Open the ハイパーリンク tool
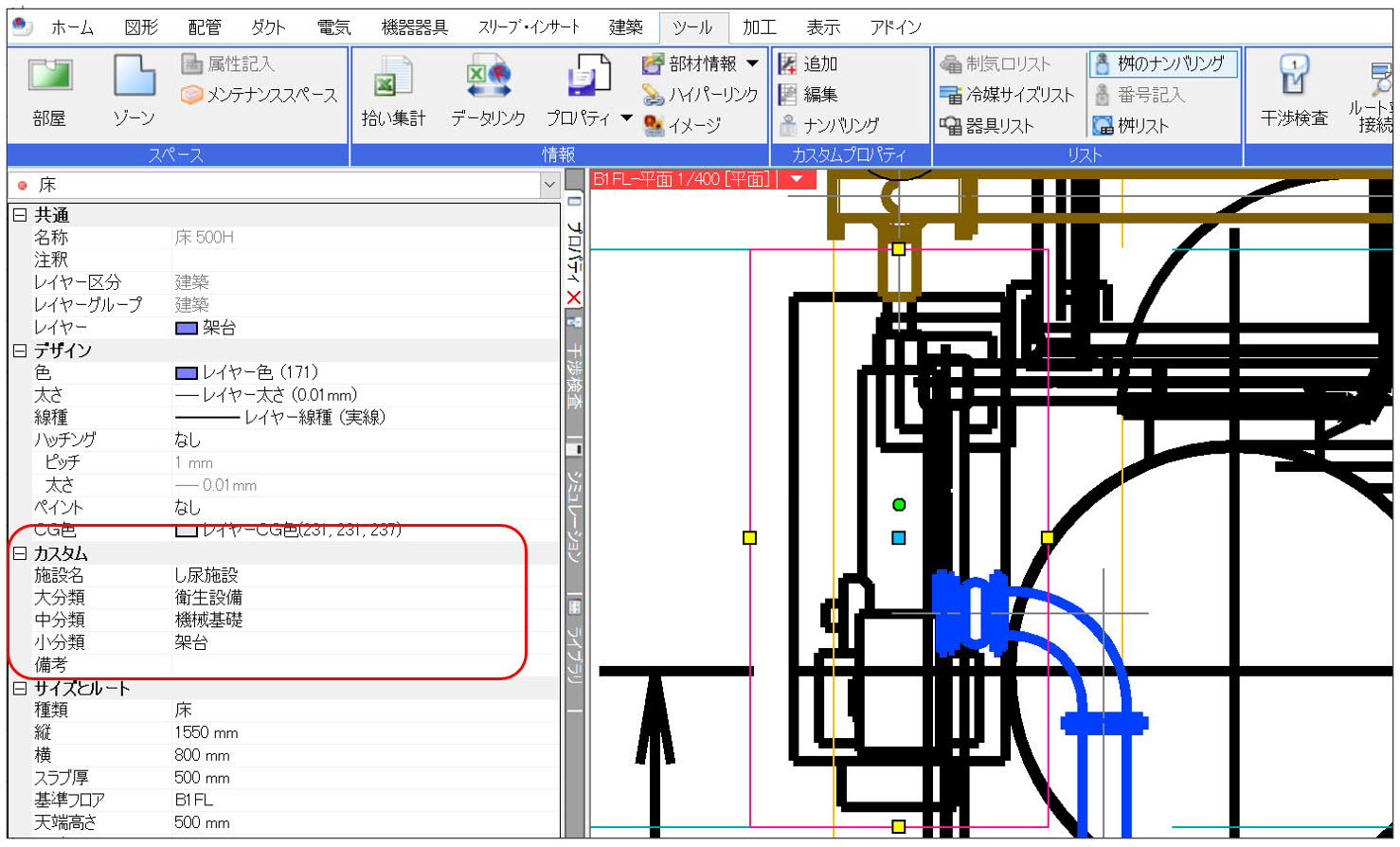This screenshot has height=847, width=1400. 700,95
